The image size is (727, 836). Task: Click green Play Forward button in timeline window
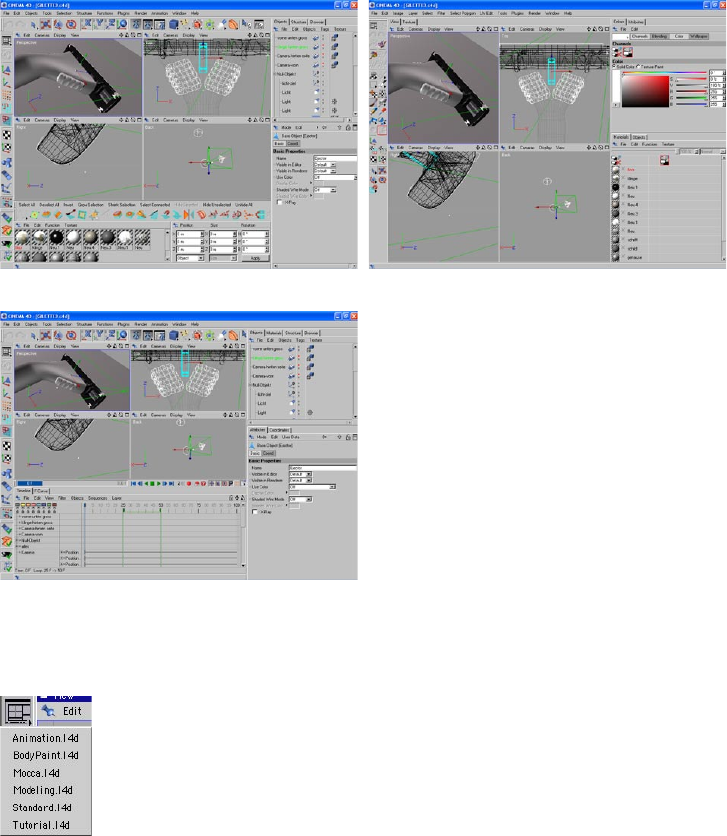click(x=158, y=484)
